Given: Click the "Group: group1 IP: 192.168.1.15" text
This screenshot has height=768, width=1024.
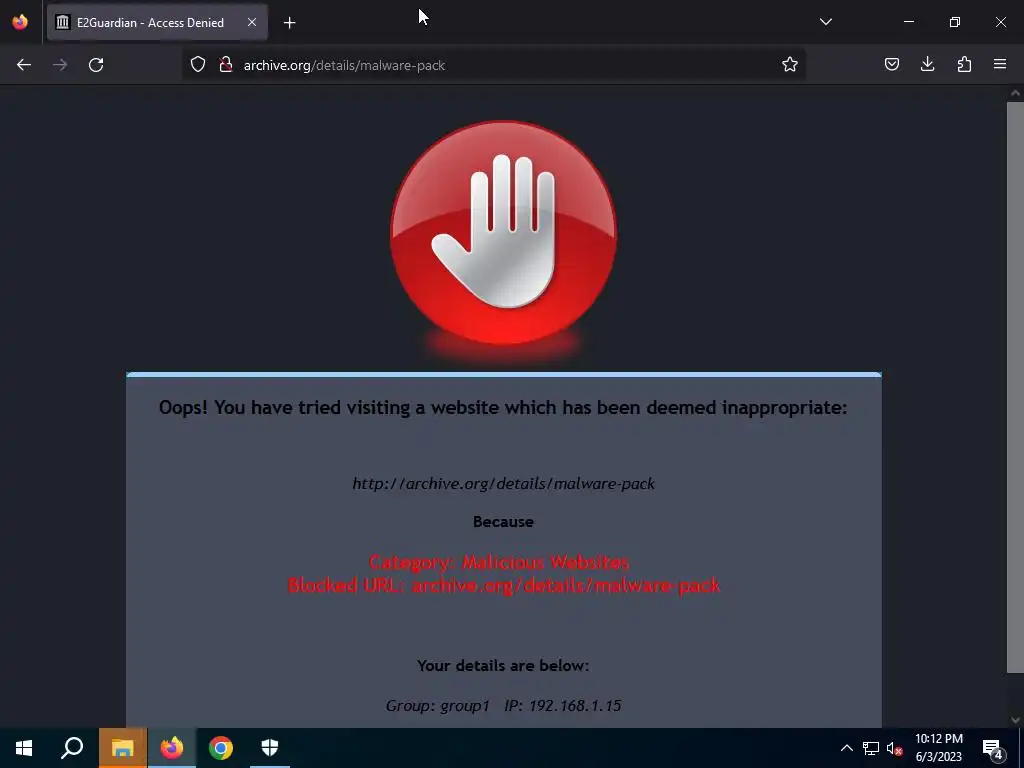Looking at the screenshot, I should click(x=503, y=706).
